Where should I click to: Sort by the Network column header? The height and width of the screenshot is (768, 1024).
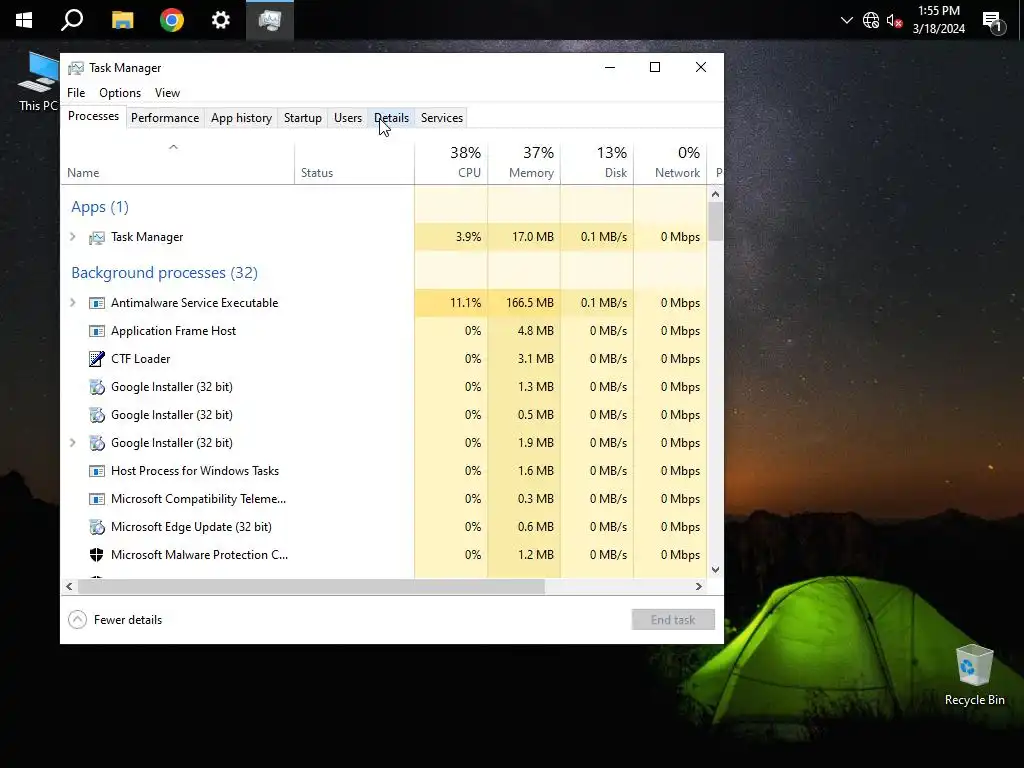point(670,163)
